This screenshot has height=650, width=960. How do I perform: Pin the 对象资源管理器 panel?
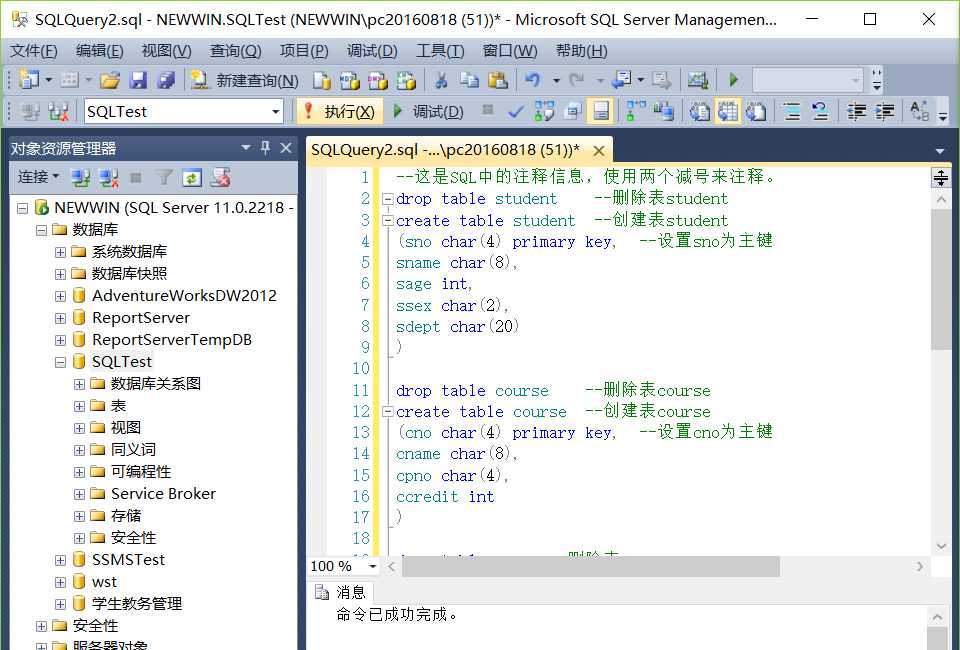(x=266, y=148)
